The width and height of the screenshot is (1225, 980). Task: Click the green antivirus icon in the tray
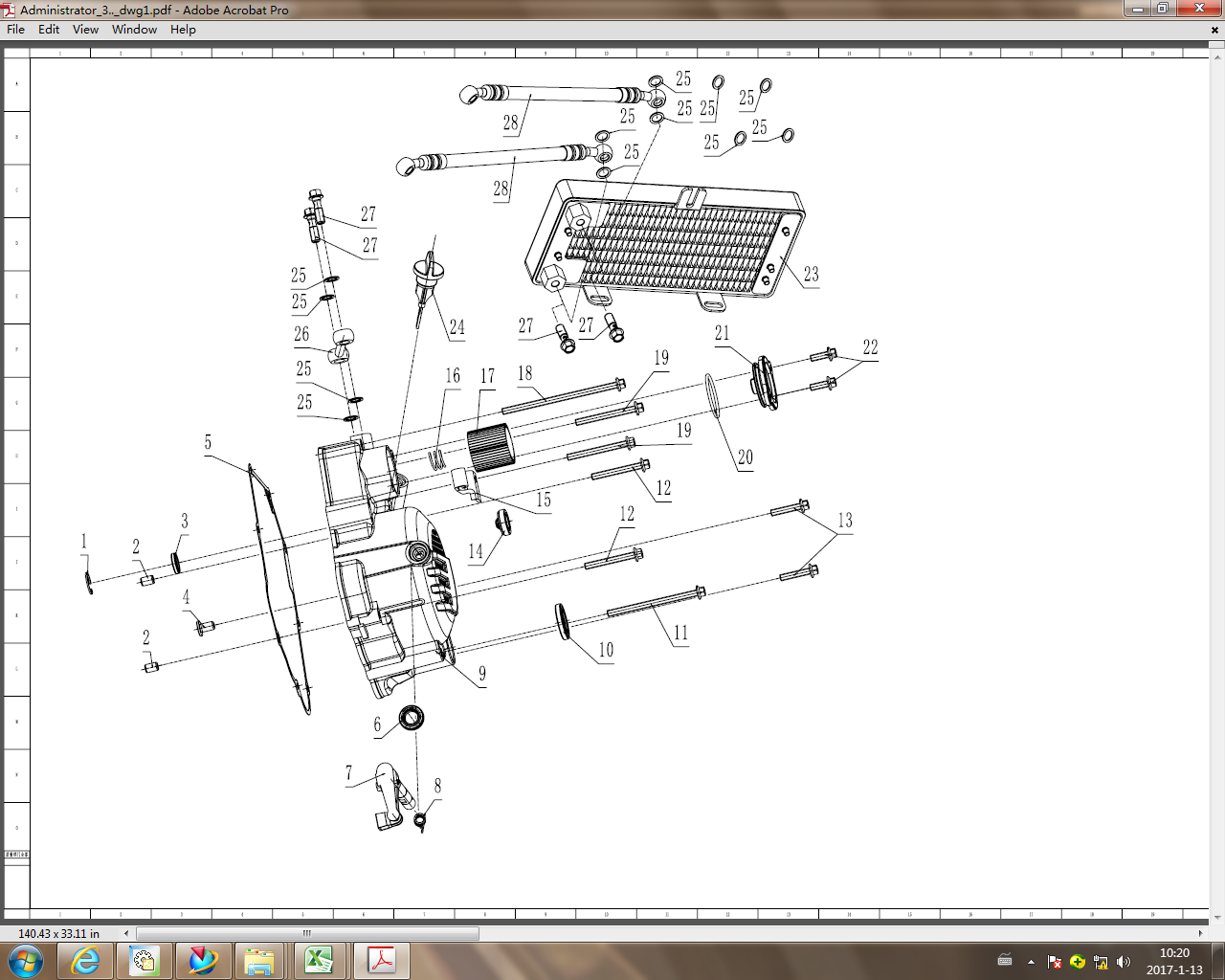pos(1077,962)
